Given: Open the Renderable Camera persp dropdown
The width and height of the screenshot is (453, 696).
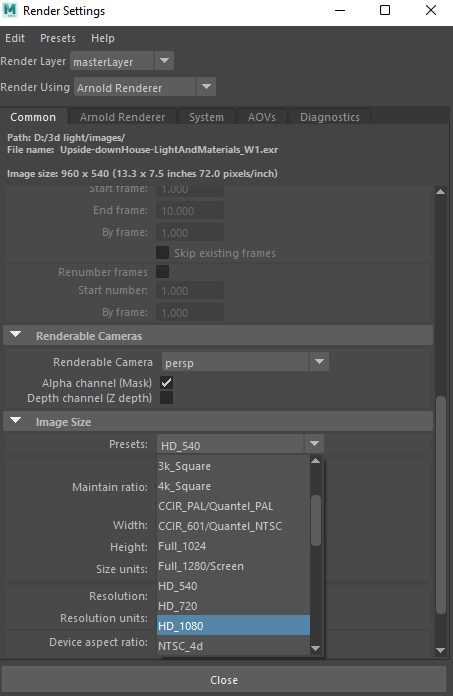Looking at the screenshot, I should 245,362.
